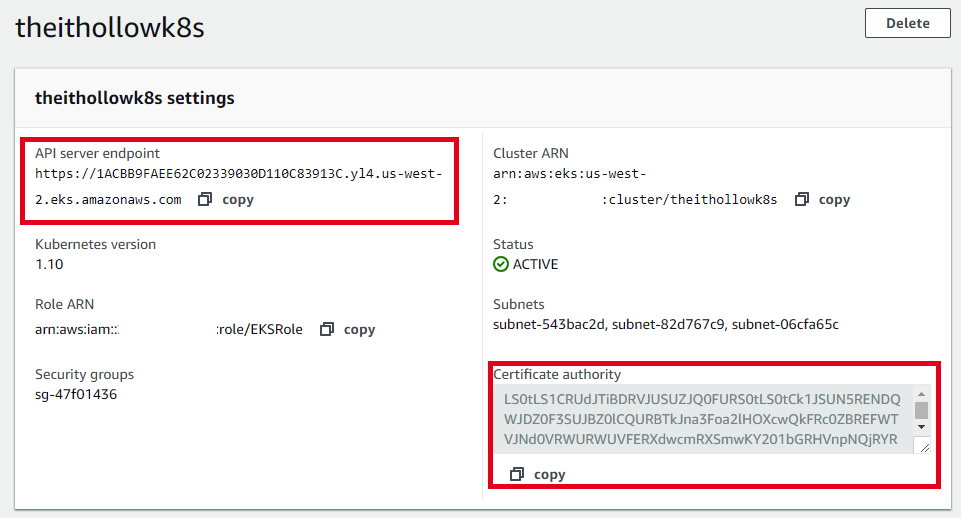
Task: Click copy icon beside the Role ARN
Action: [327, 329]
